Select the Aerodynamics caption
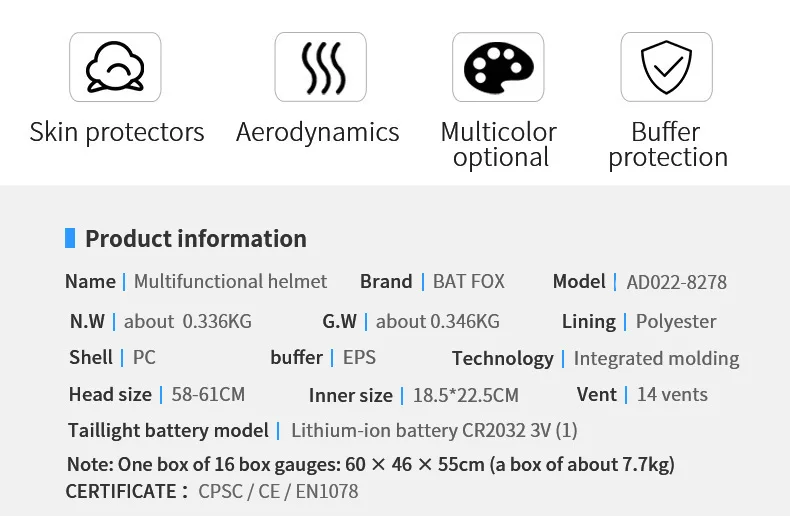 317,132
